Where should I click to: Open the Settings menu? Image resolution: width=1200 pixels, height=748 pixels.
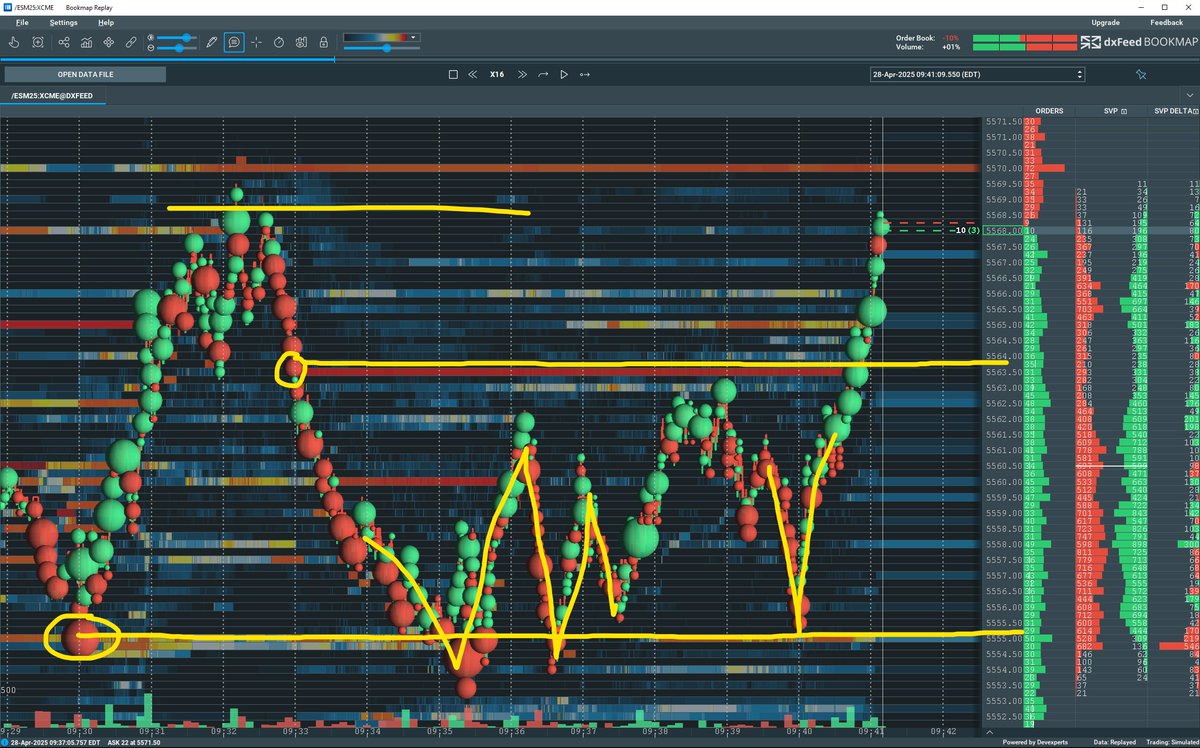tap(62, 21)
